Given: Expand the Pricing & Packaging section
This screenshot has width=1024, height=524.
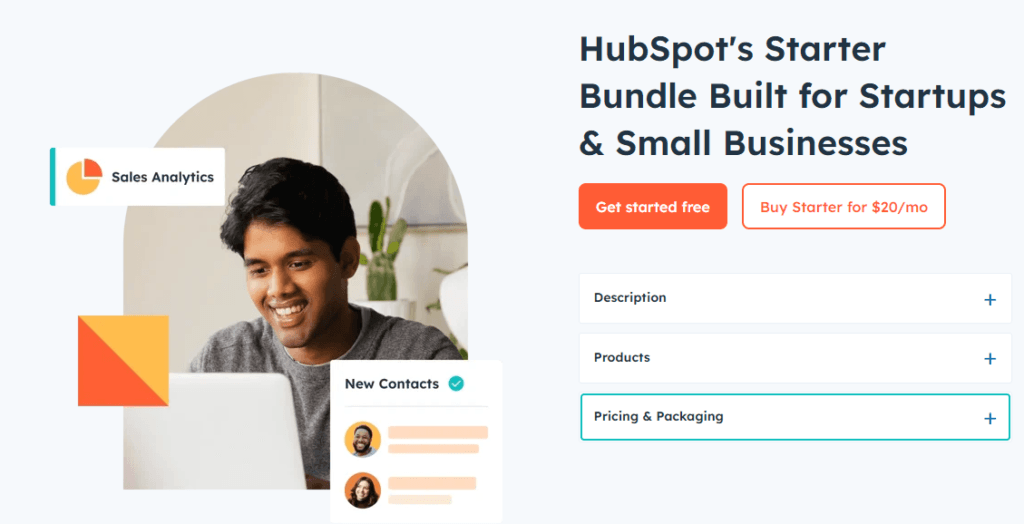Looking at the screenshot, I should [x=795, y=417].
